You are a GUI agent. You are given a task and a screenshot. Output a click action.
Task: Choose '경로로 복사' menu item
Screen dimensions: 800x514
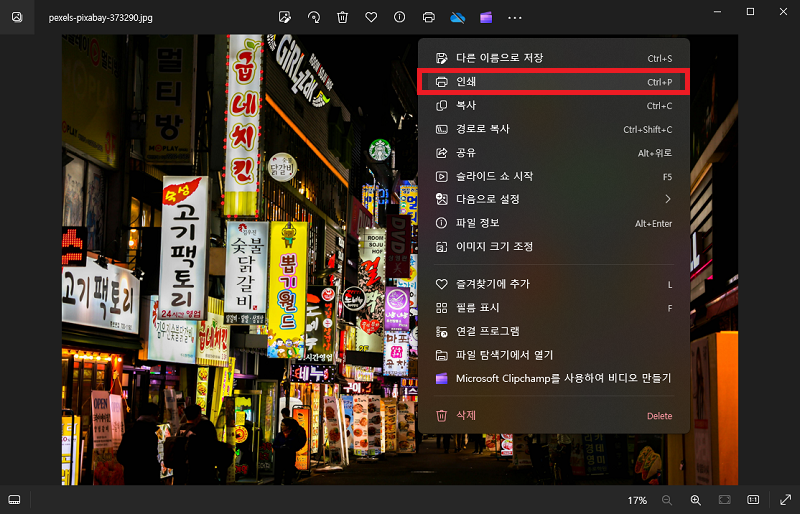[554, 129]
